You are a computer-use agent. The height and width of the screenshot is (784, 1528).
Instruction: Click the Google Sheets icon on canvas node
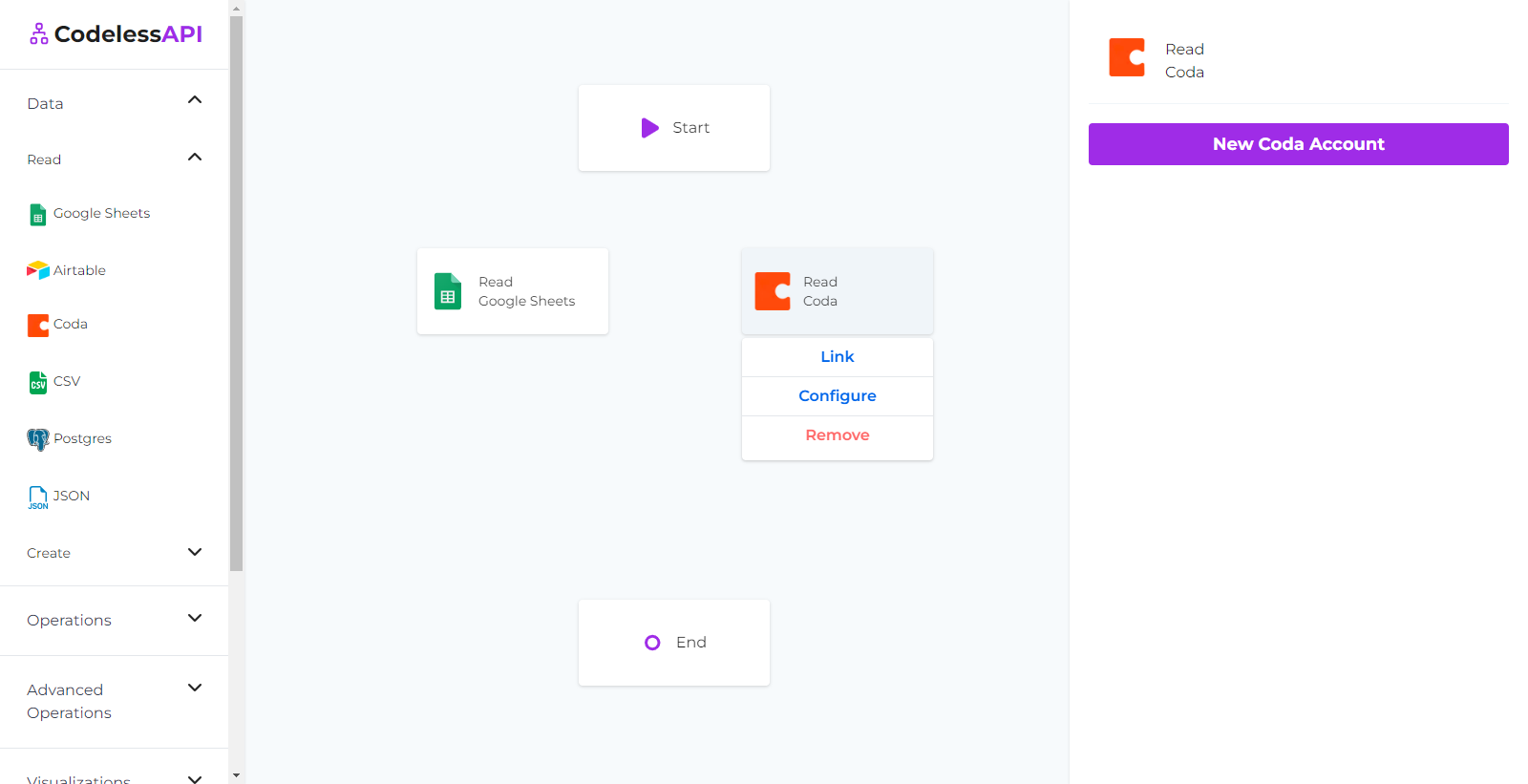448,291
